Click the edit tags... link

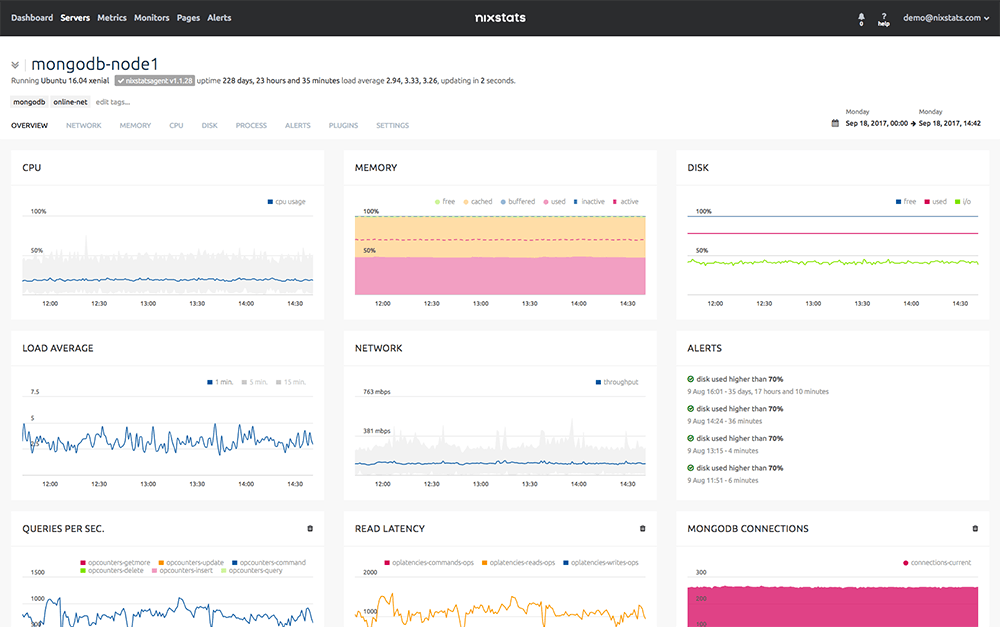tap(112, 102)
